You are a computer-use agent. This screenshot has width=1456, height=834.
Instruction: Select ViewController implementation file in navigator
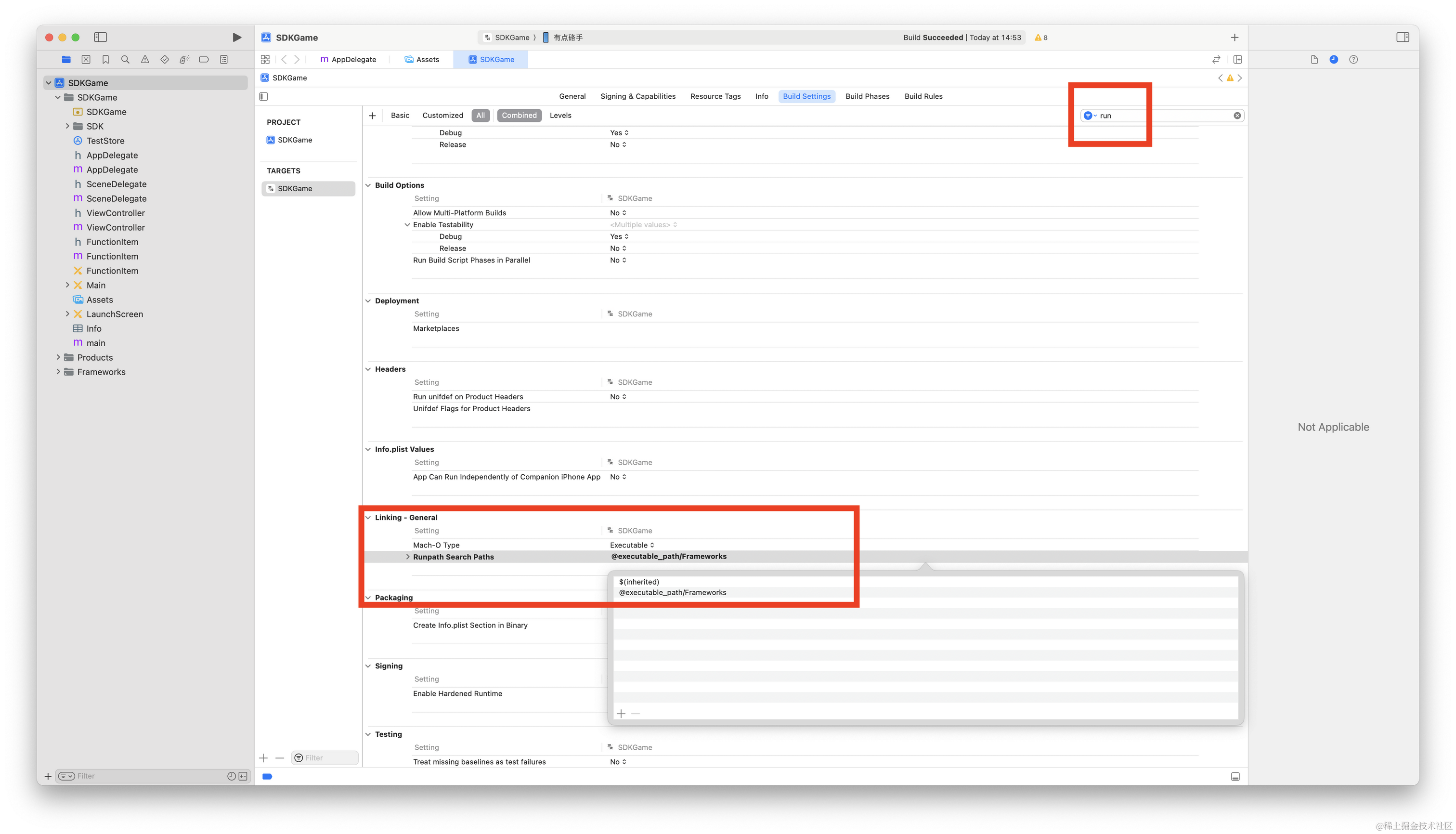tap(115, 227)
